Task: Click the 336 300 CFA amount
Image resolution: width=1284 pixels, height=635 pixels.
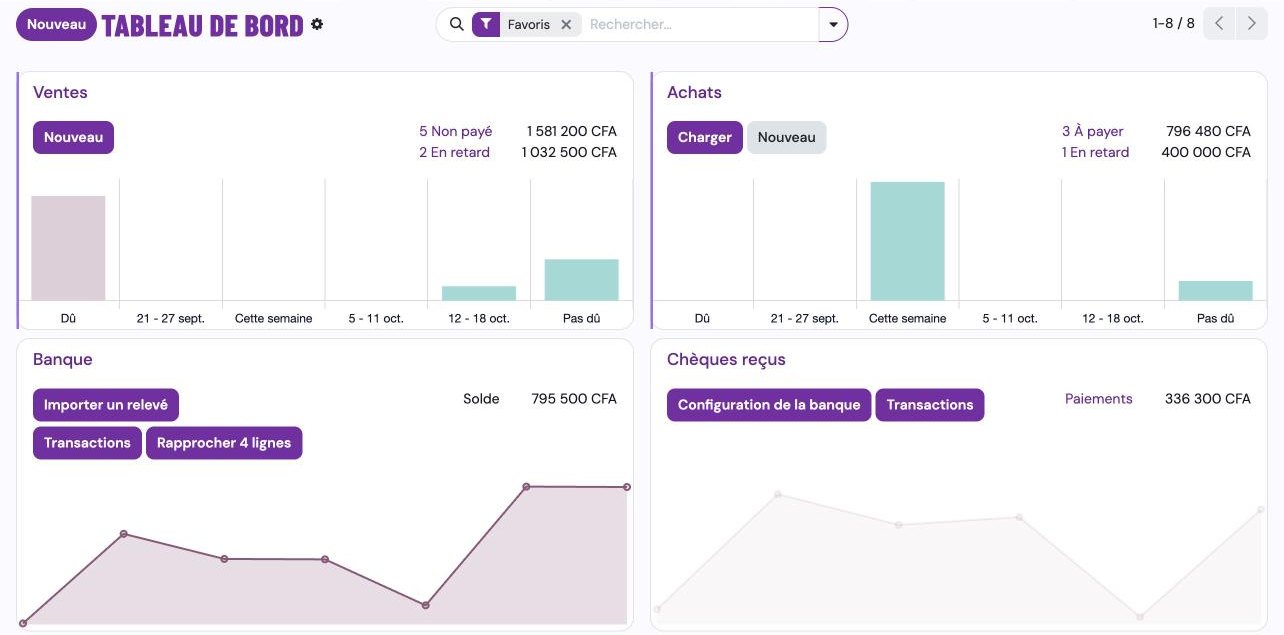Action: click(1208, 398)
